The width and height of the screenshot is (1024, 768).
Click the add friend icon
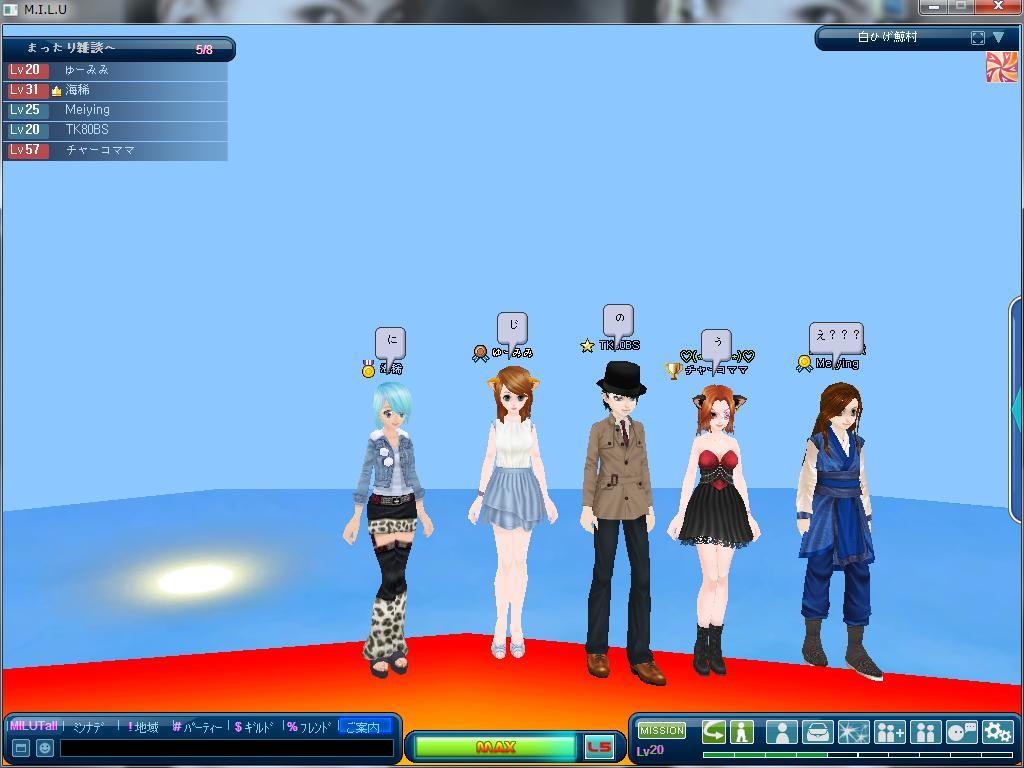tap(889, 732)
